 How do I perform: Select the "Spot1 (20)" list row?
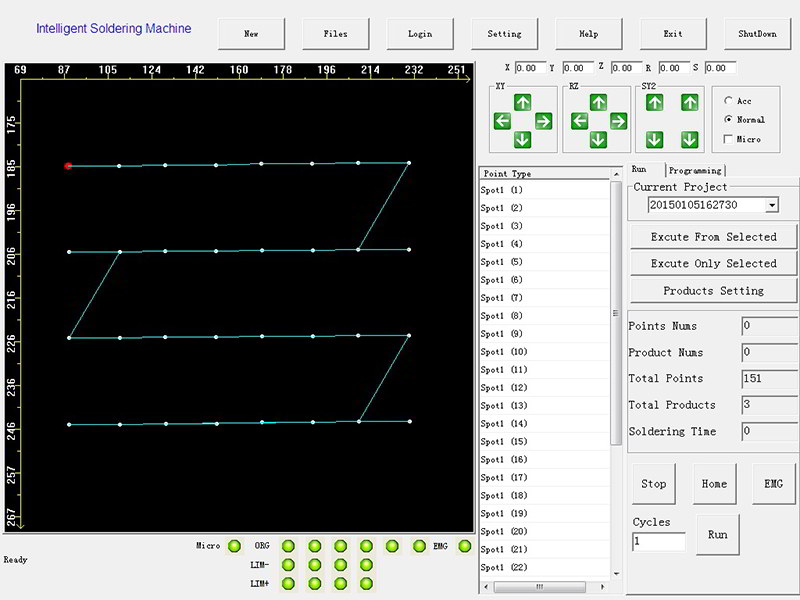(x=545, y=531)
